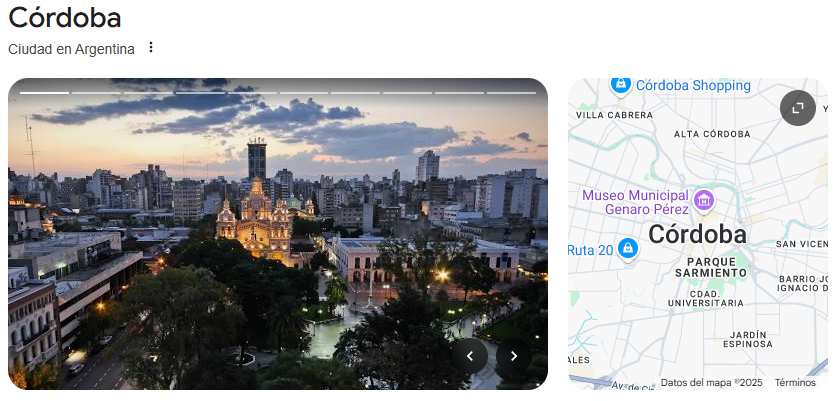Show the next photo in the carousel
This screenshot has width=837, height=401.
coord(514,355)
